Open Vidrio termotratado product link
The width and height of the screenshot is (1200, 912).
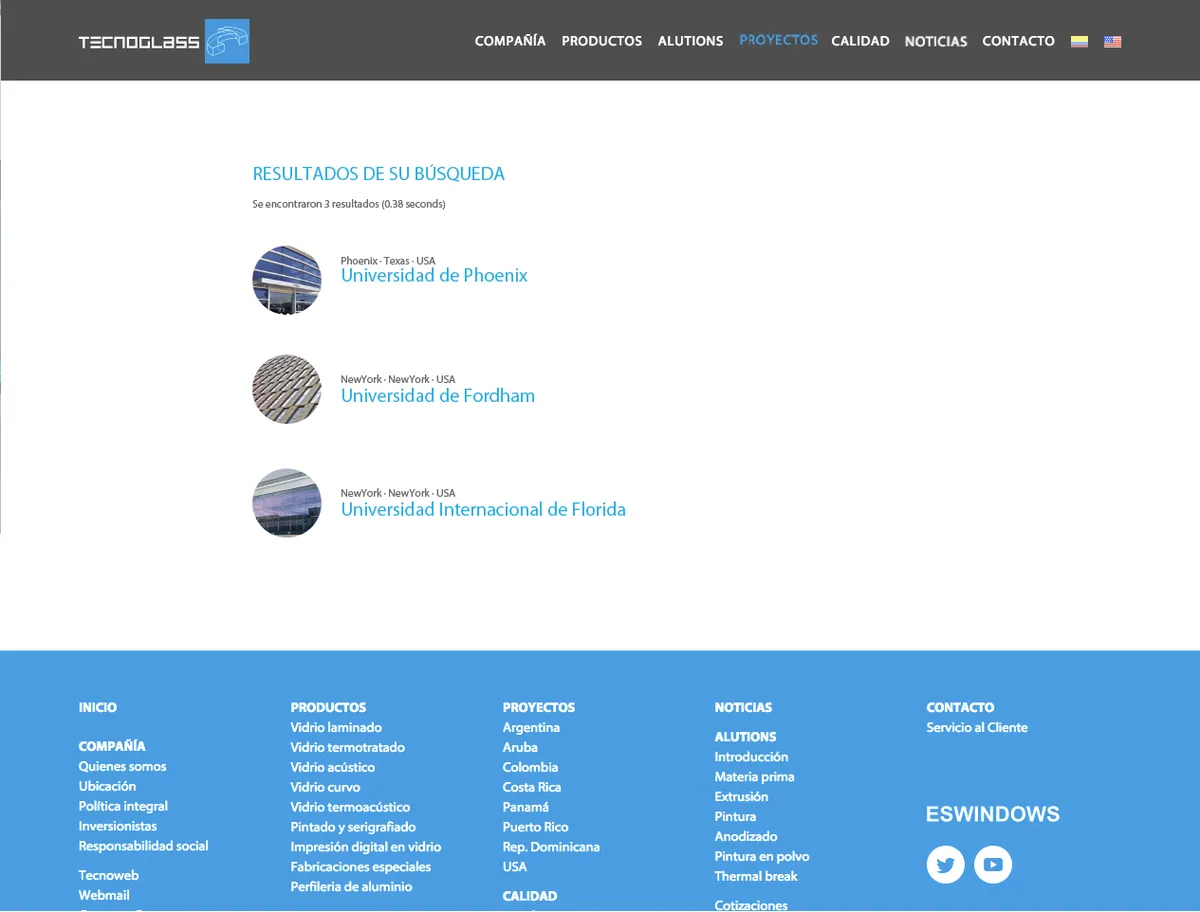coord(348,747)
